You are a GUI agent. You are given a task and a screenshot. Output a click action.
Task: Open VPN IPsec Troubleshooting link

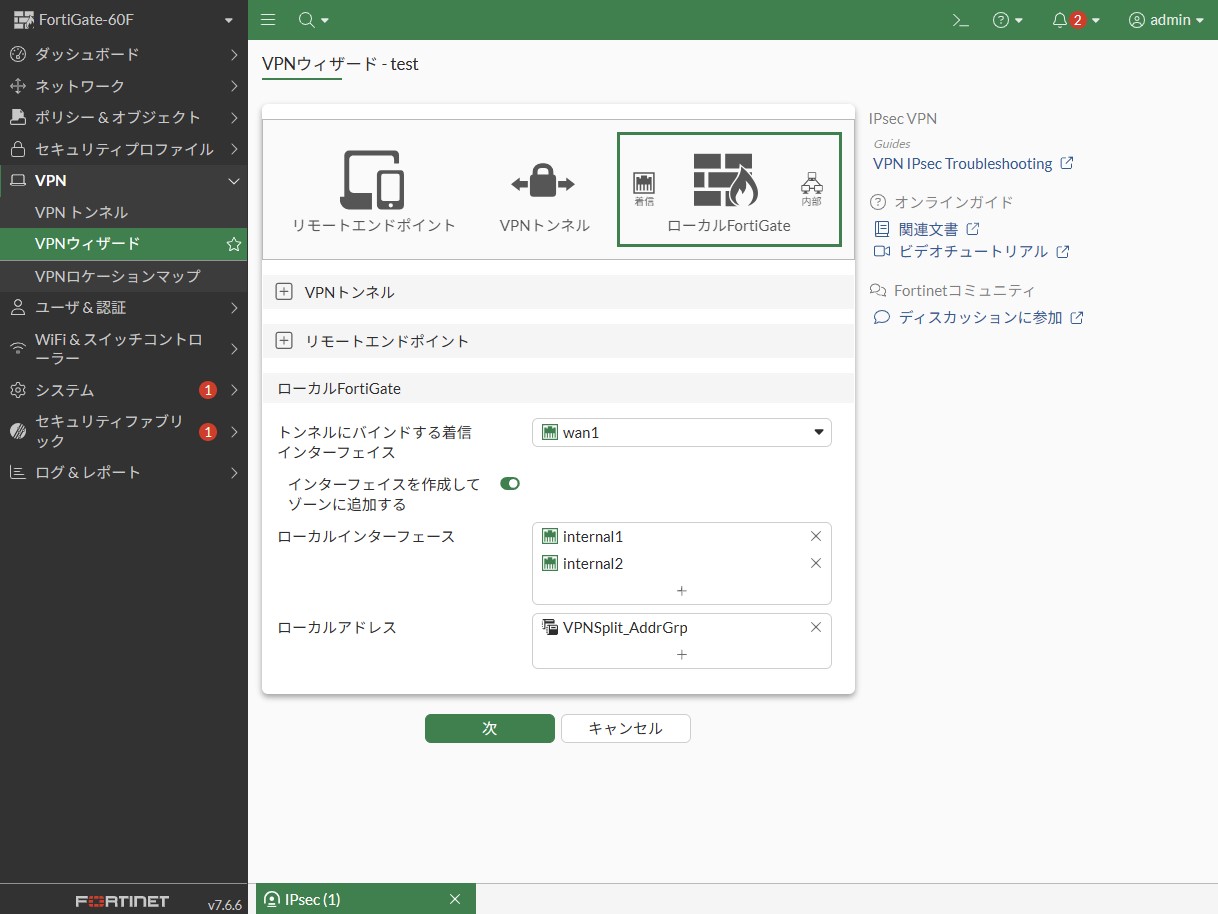click(962, 164)
